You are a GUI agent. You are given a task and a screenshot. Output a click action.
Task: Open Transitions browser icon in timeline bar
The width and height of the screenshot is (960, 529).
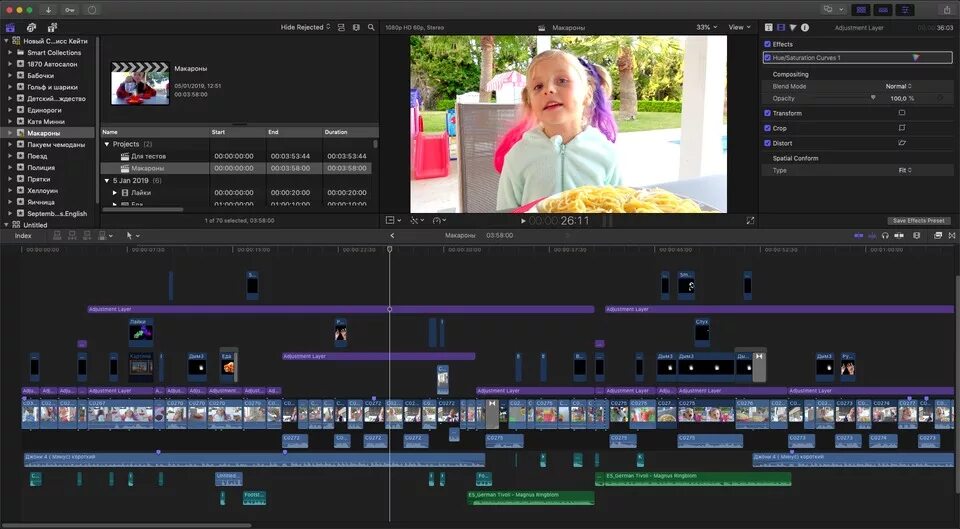pyautogui.click(x=951, y=236)
